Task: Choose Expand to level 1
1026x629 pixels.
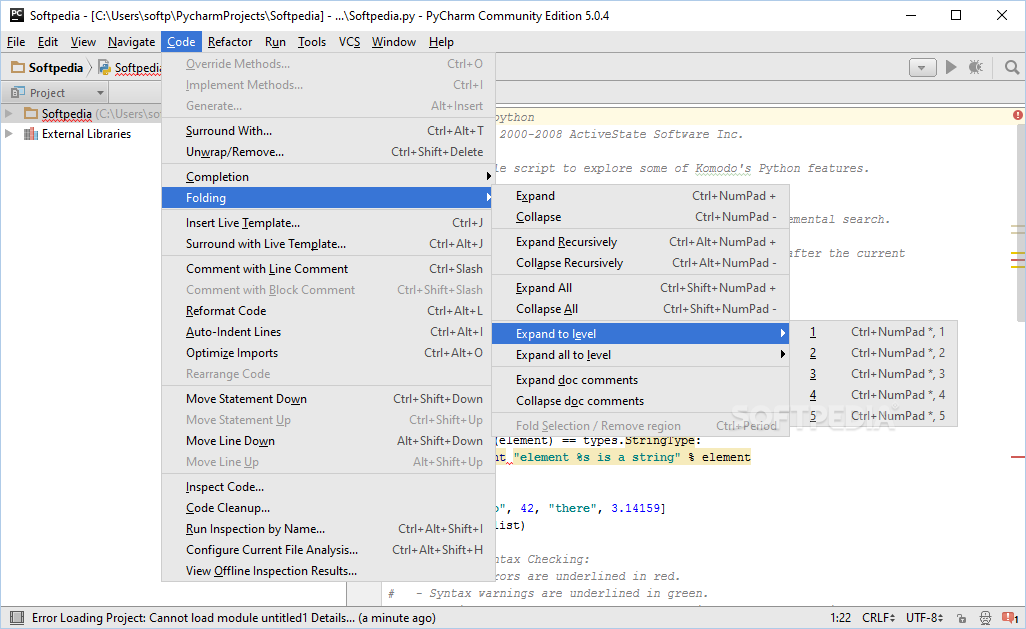Action: [x=874, y=332]
